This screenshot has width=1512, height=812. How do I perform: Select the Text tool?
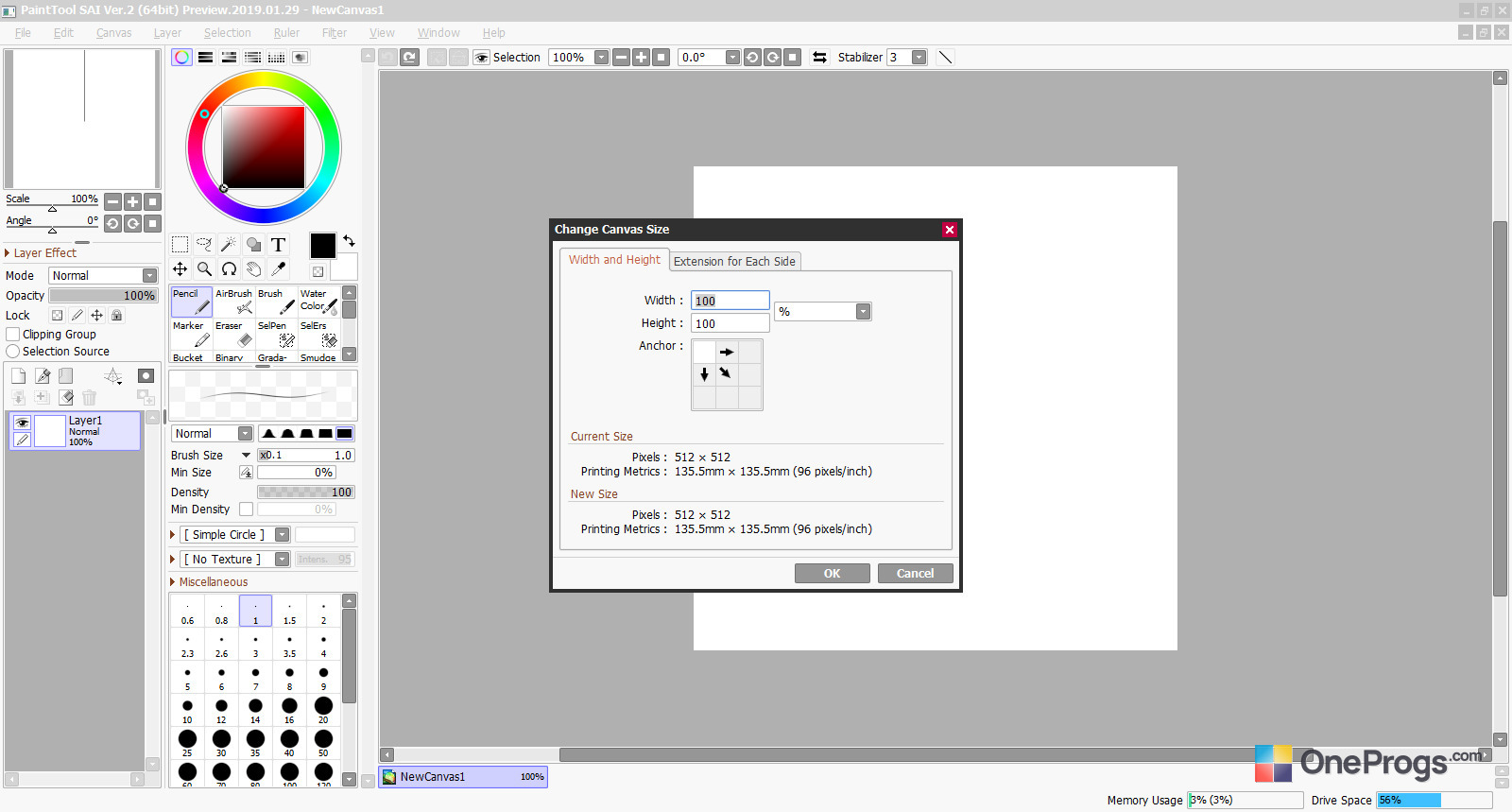pyautogui.click(x=278, y=245)
